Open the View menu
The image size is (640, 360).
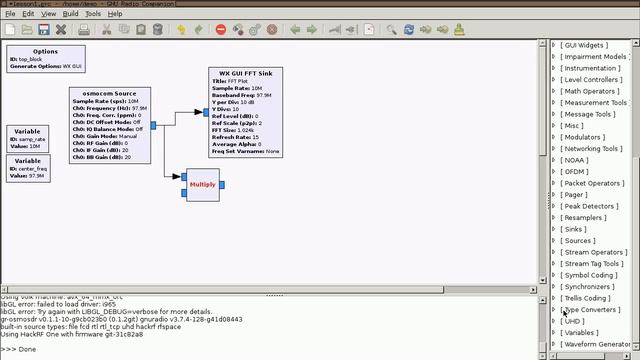point(49,13)
